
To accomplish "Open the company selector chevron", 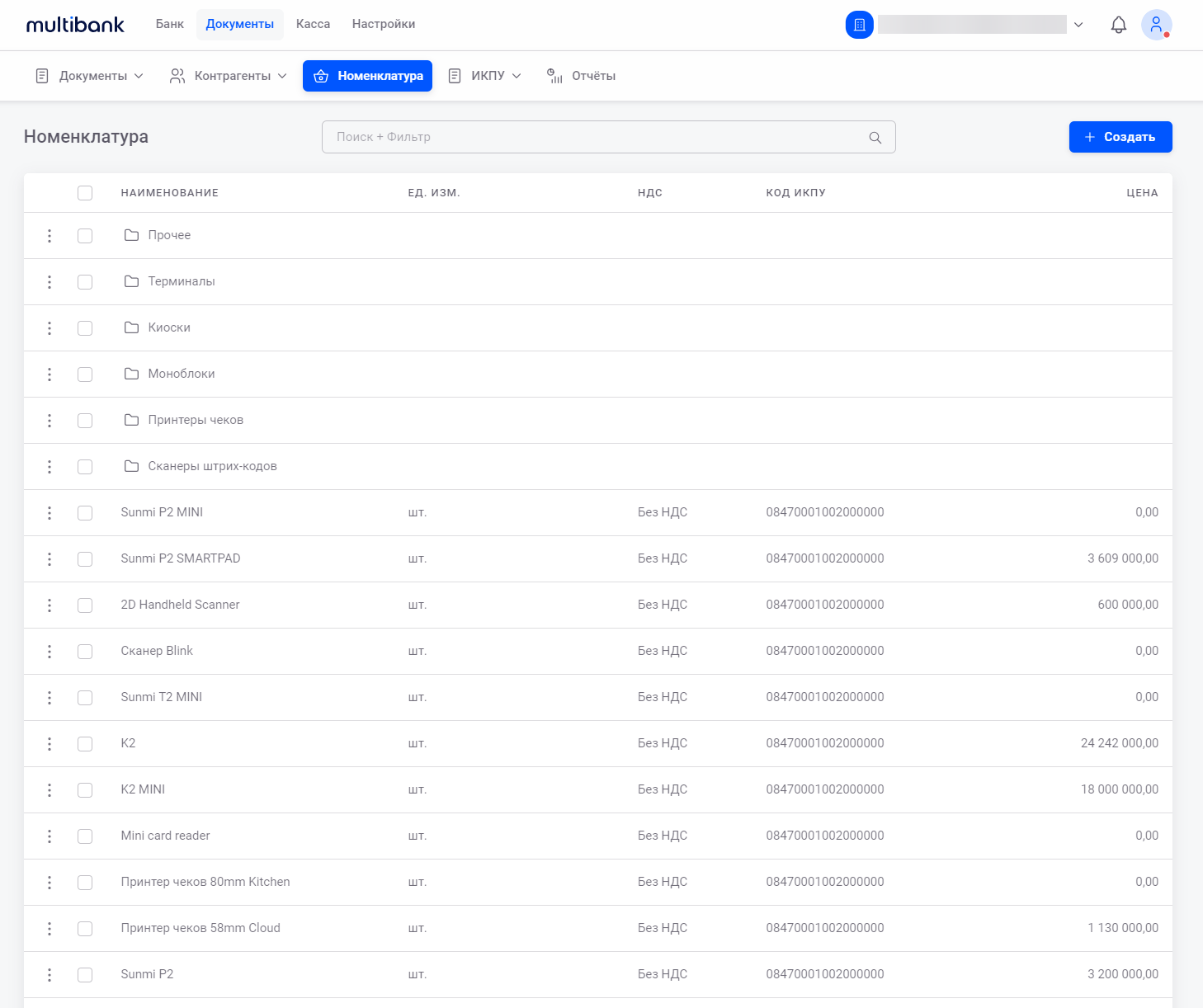I will (x=1078, y=25).
